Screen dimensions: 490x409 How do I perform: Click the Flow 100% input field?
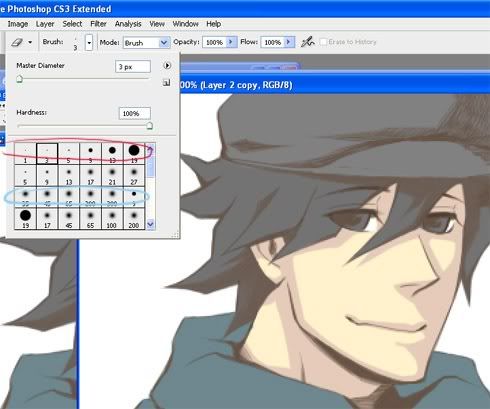click(272, 42)
